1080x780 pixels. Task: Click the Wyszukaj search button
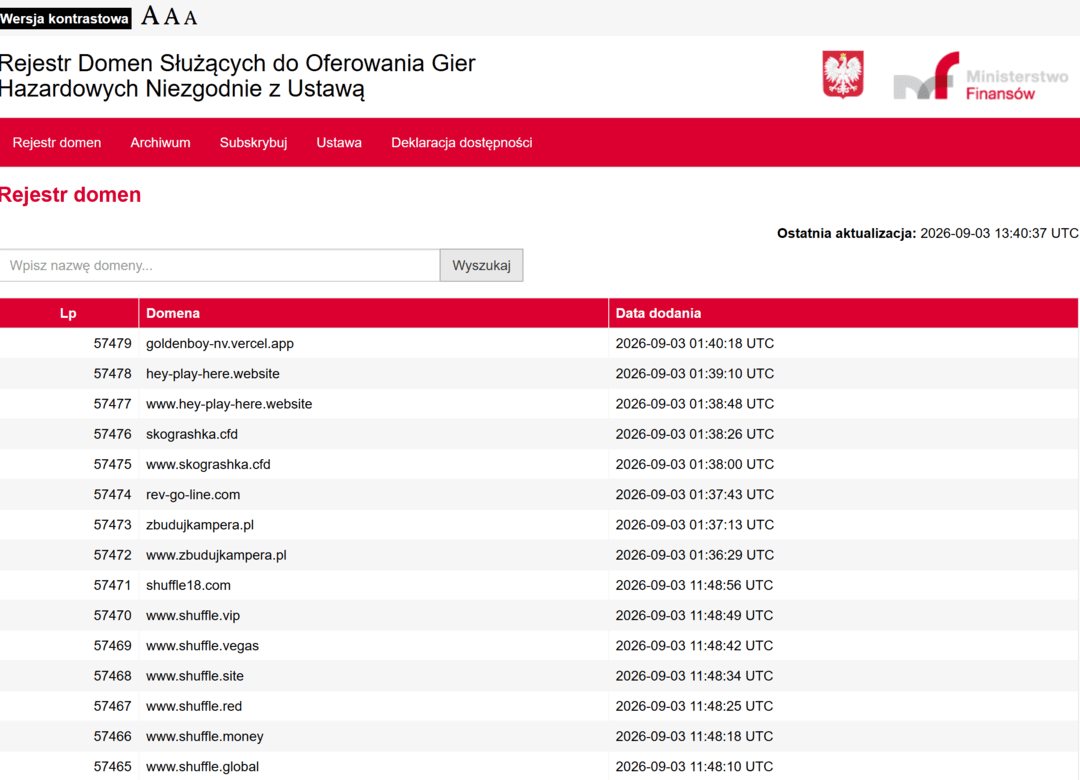pos(481,265)
